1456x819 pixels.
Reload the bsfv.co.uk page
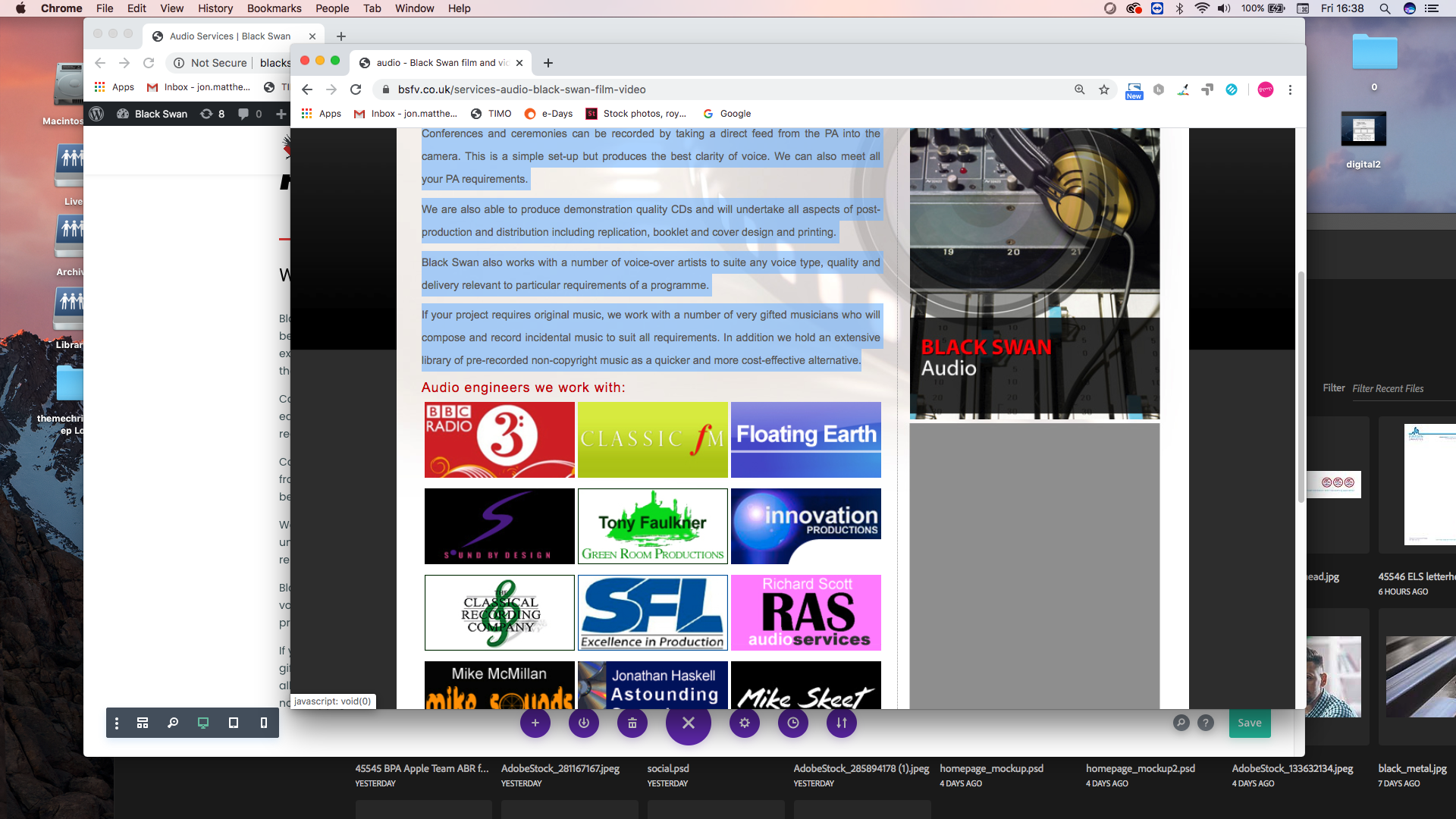[356, 89]
